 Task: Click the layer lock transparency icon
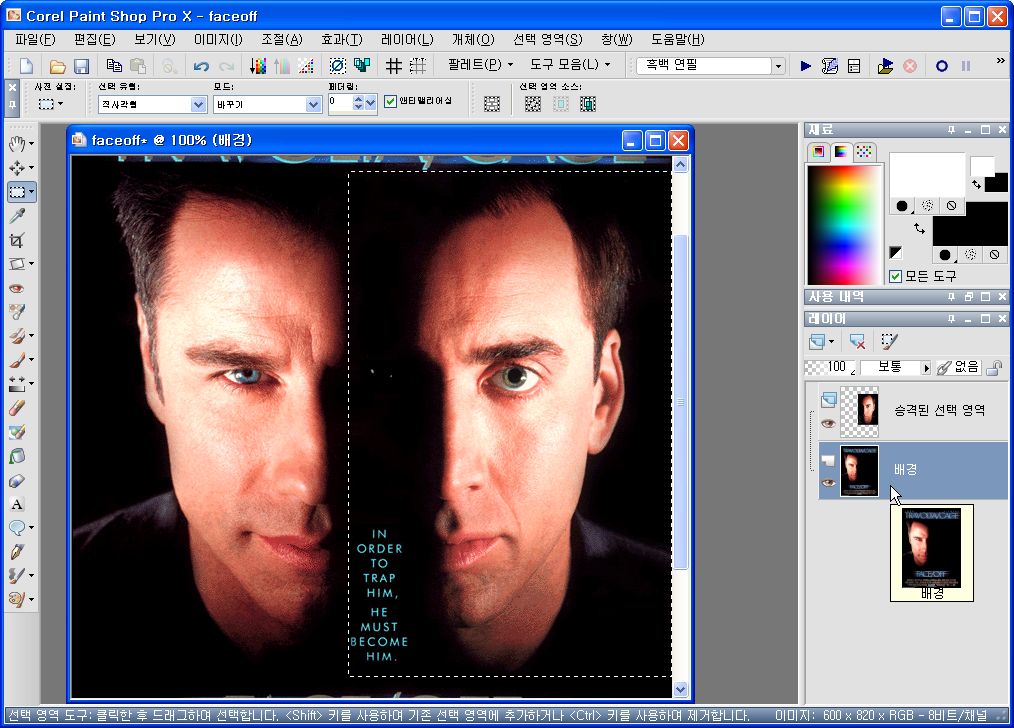click(995, 367)
